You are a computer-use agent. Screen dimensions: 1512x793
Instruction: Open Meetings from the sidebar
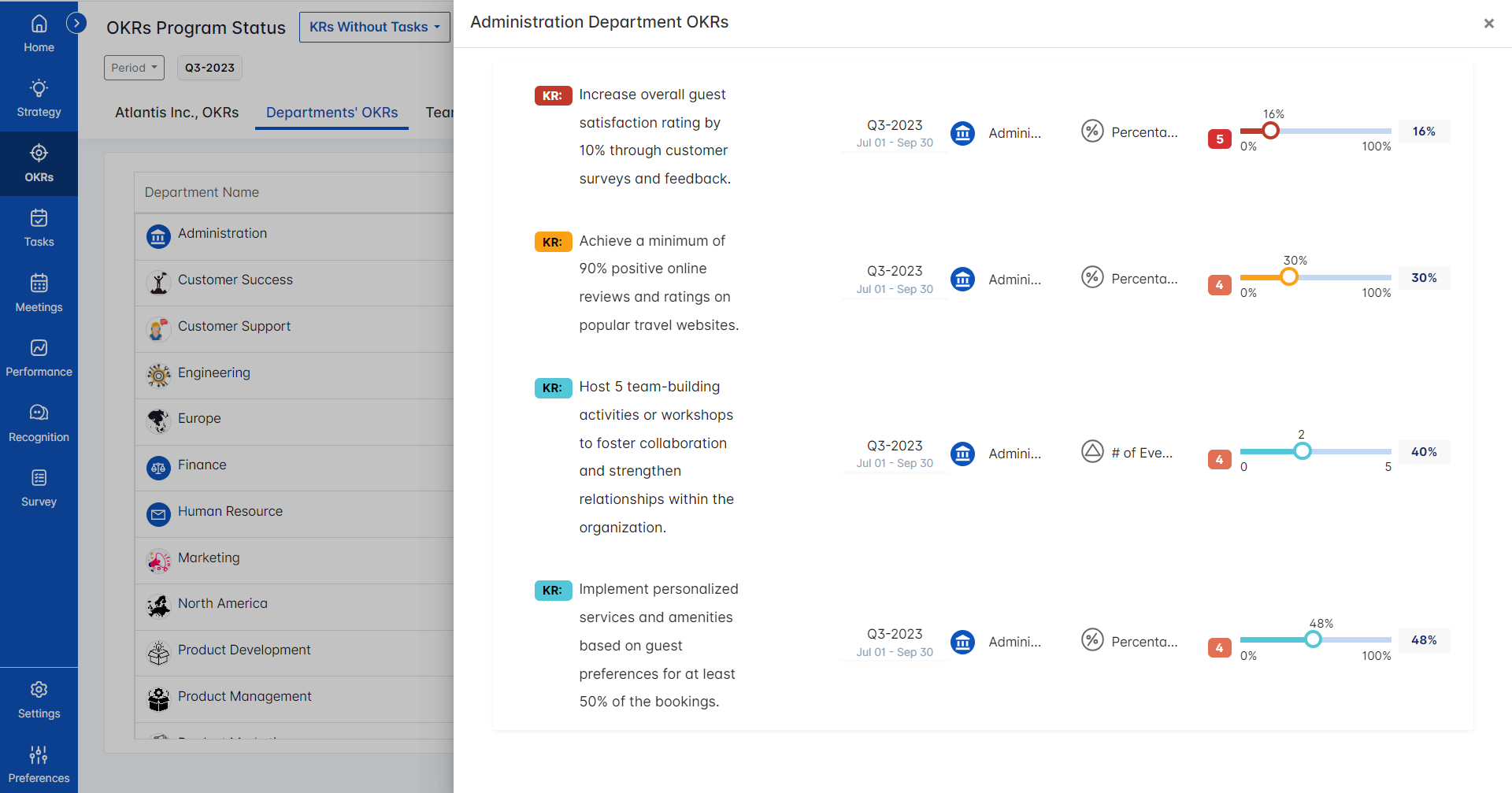coord(39,293)
